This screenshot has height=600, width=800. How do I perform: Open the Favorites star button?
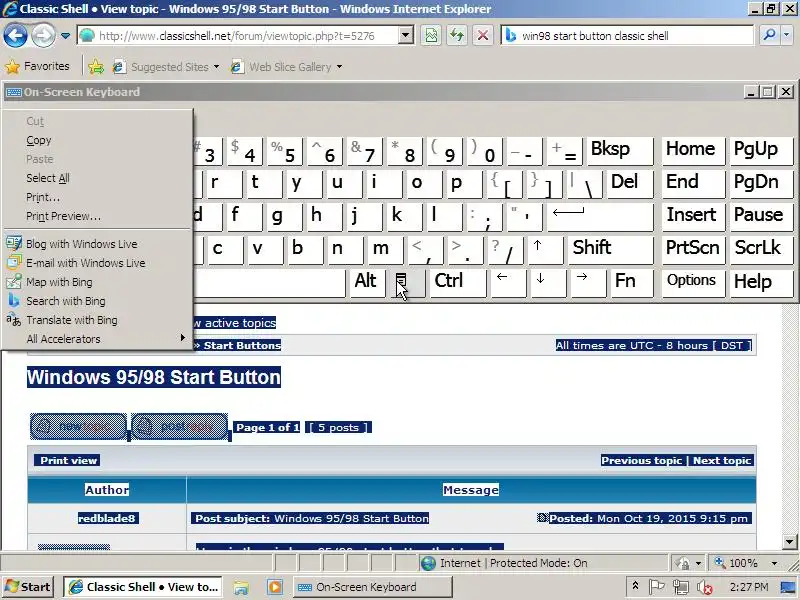pos(37,66)
